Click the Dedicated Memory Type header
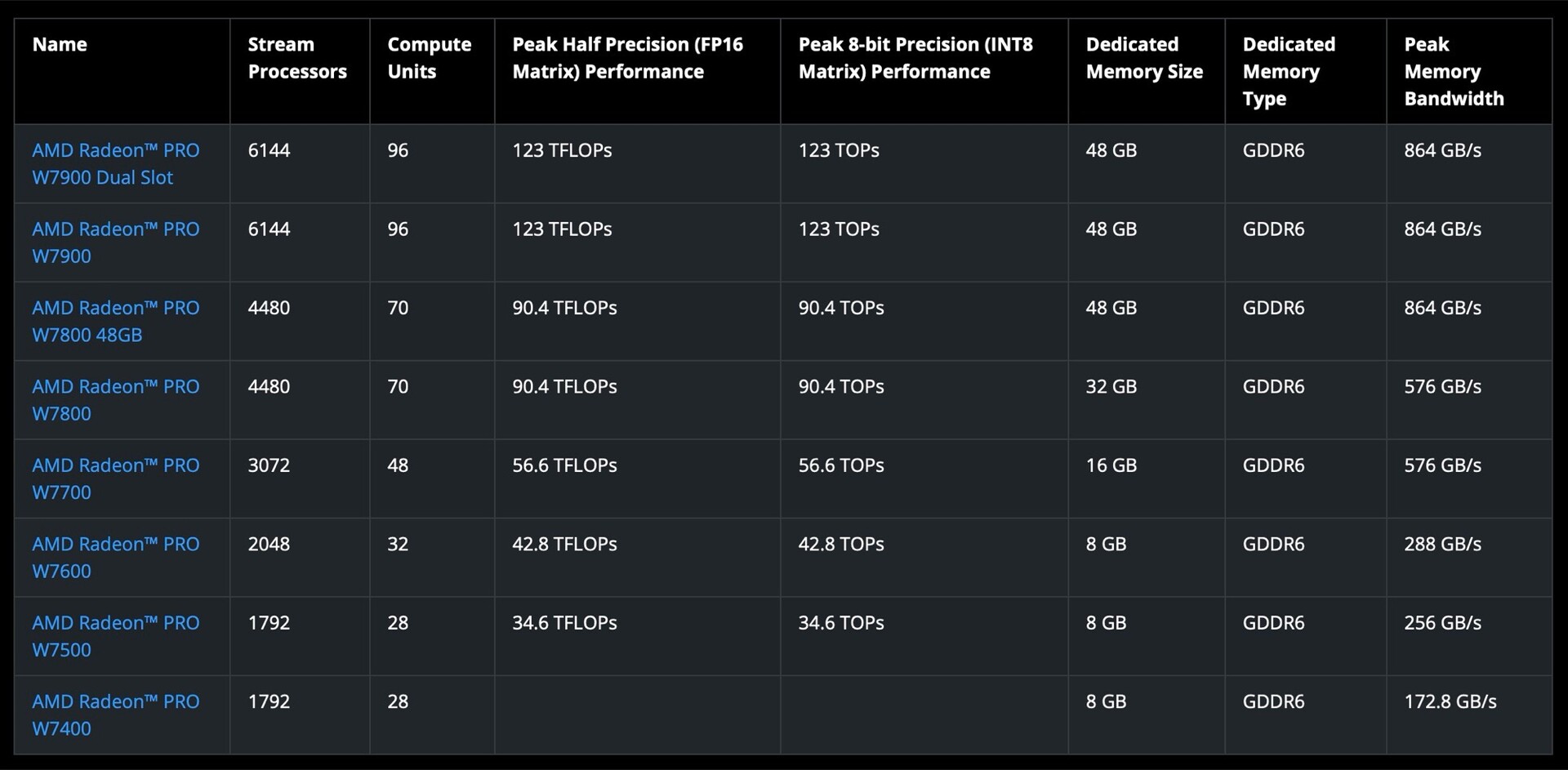The image size is (1568, 770). pos(1288,71)
